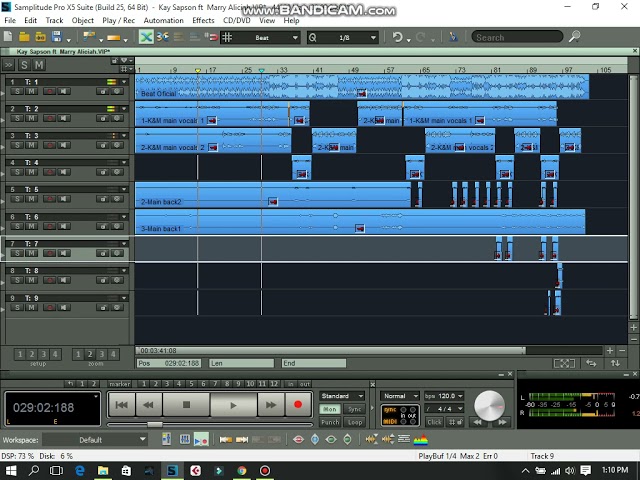Click the transport position slider handle

(155, 424)
